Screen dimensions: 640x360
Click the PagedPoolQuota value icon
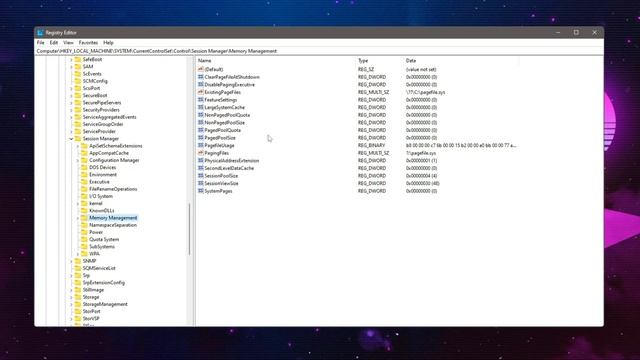(x=200, y=130)
